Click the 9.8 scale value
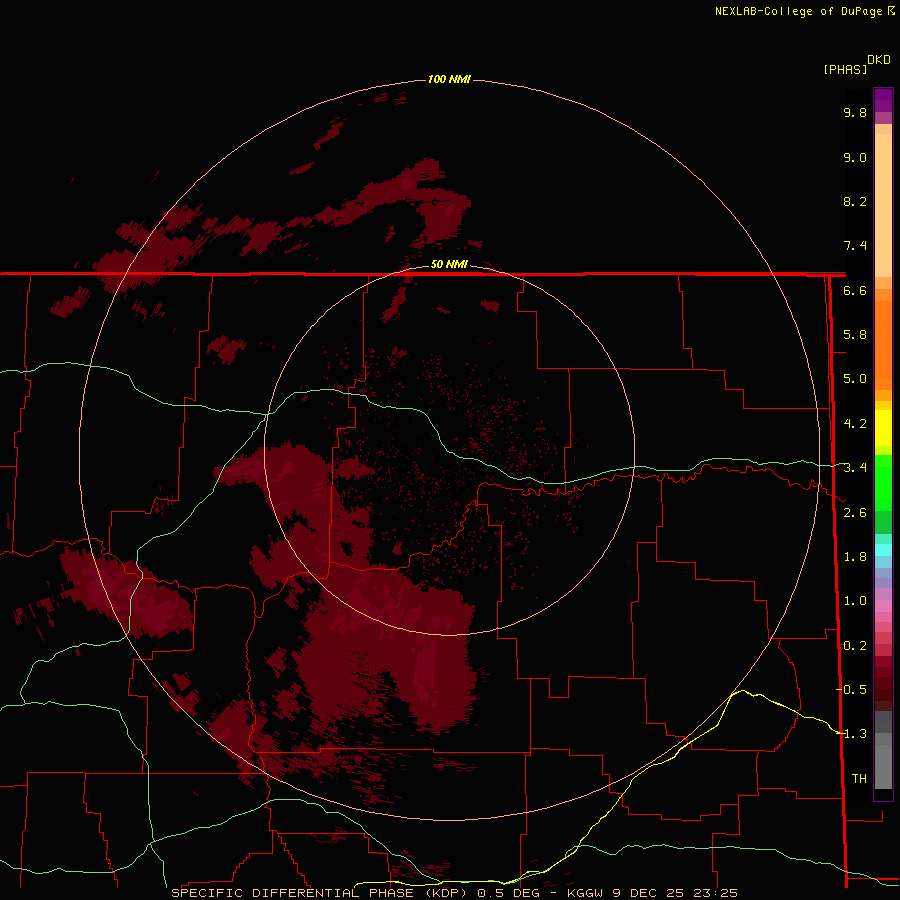This screenshot has width=900, height=900. (x=855, y=112)
